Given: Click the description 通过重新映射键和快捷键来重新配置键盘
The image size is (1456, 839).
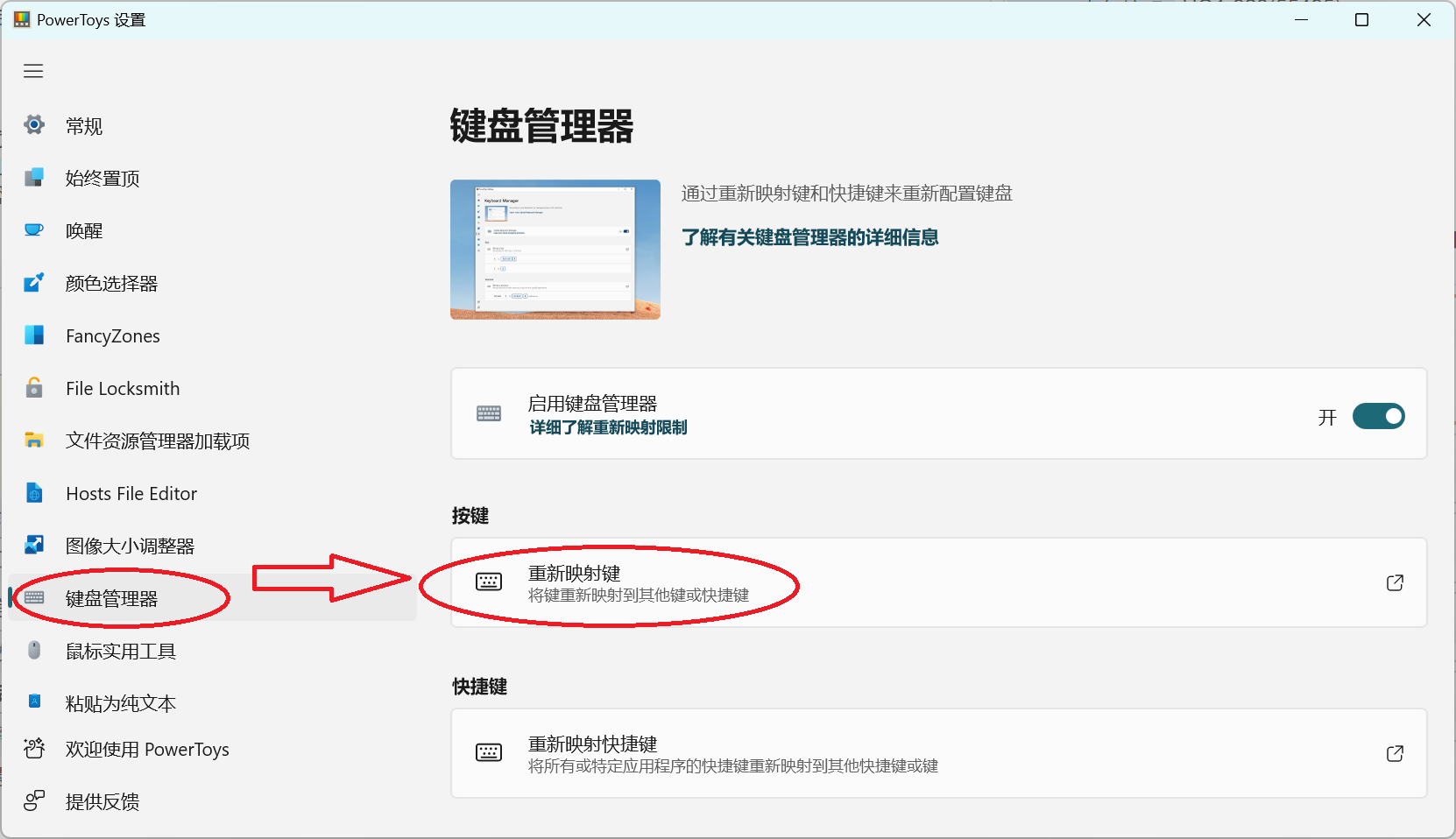Looking at the screenshot, I should pyautogui.click(x=846, y=194).
